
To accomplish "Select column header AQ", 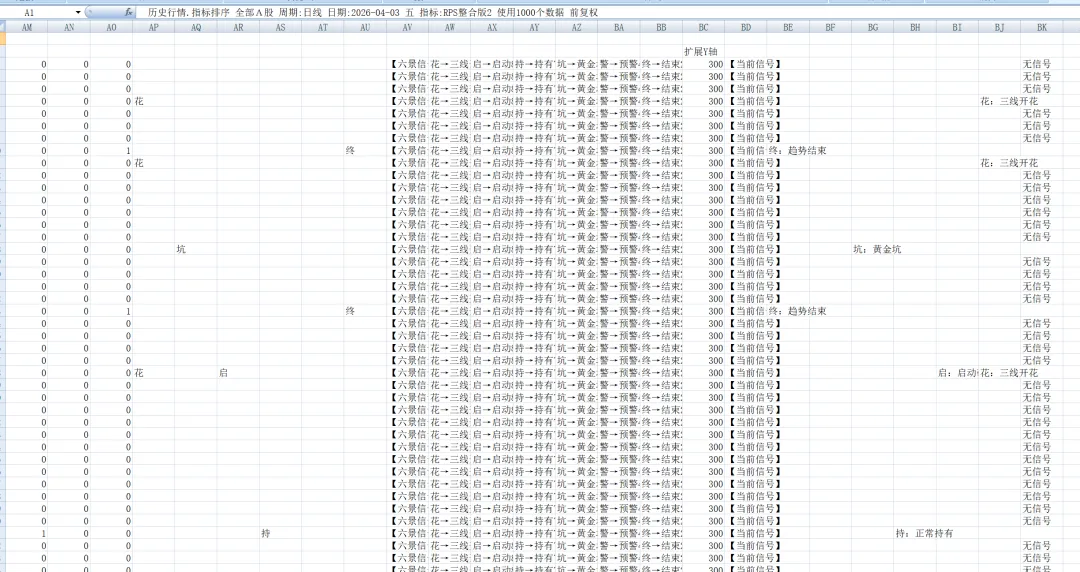I will pyautogui.click(x=196, y=28).
